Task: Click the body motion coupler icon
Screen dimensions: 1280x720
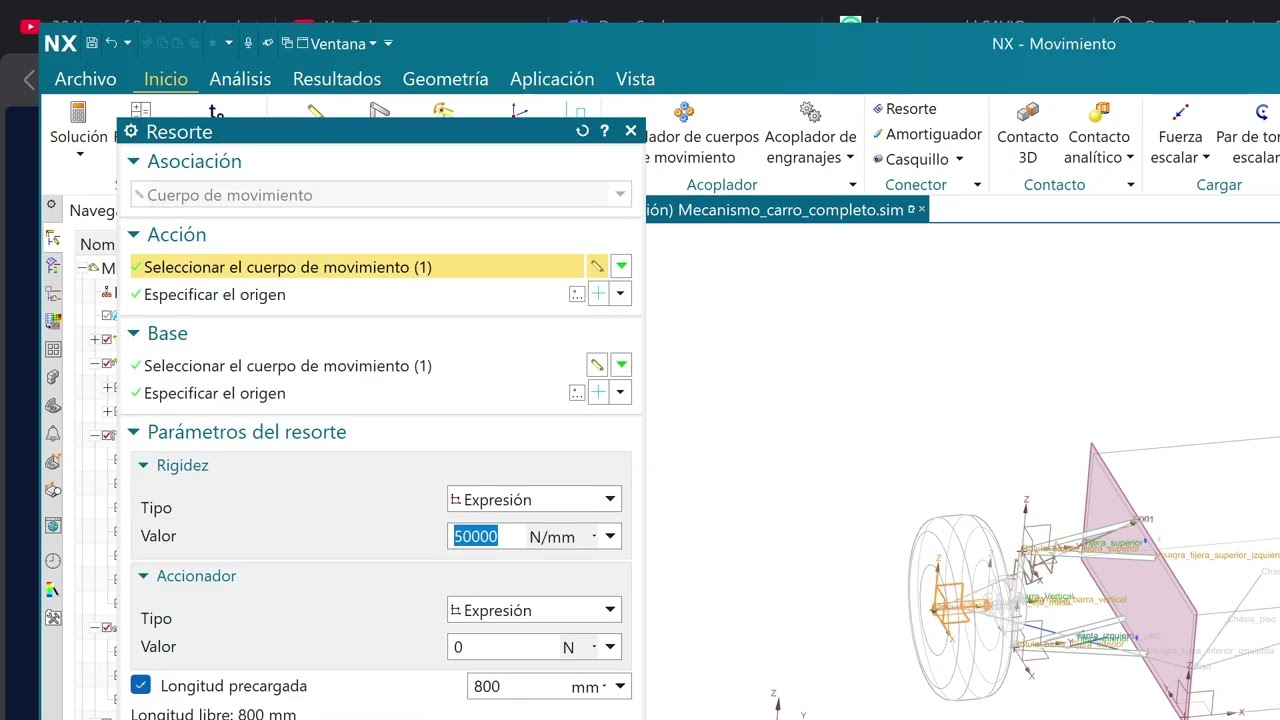Action: click(684, 112)
